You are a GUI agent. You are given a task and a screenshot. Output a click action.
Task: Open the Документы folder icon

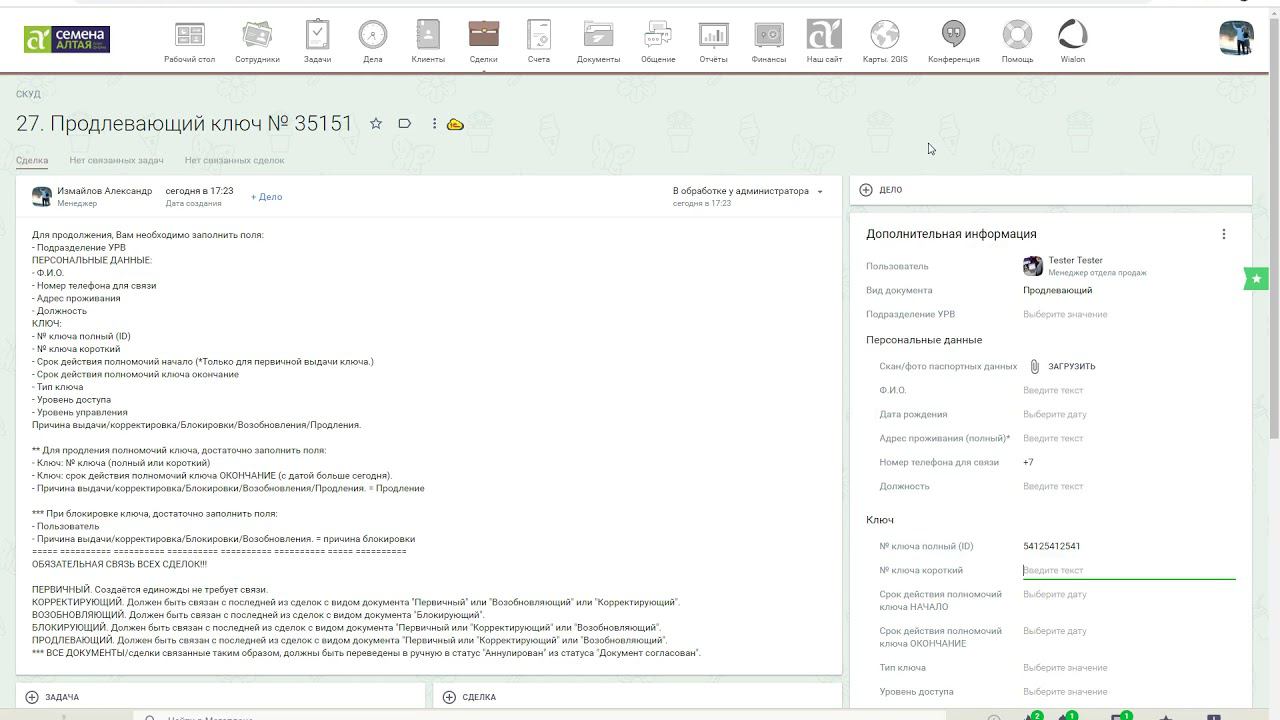pyautogui.click(x=598, y=34)
